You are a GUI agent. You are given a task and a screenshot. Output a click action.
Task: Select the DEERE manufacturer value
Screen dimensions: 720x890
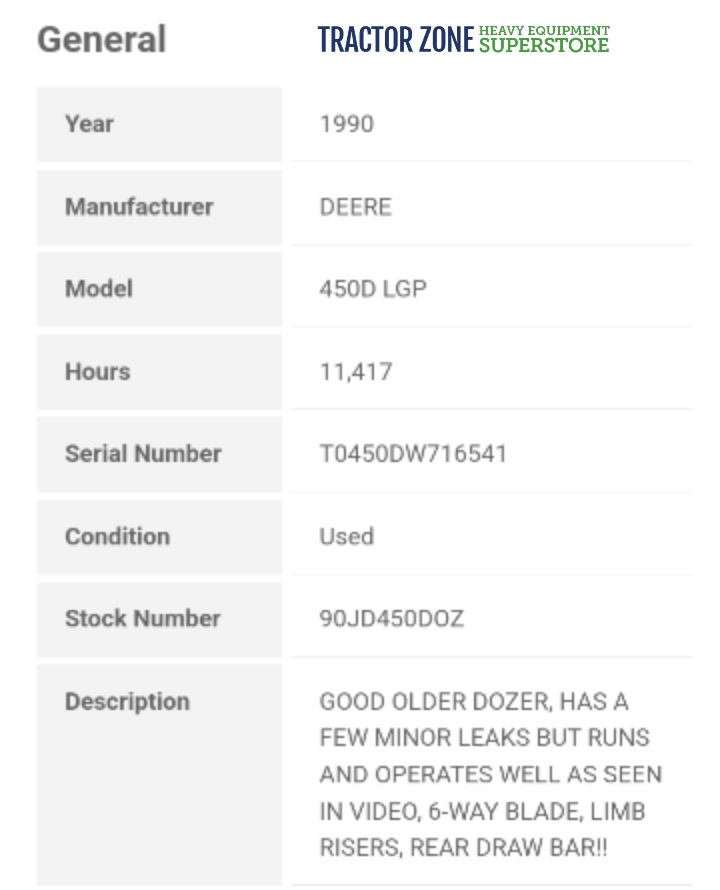click(355, 207)
